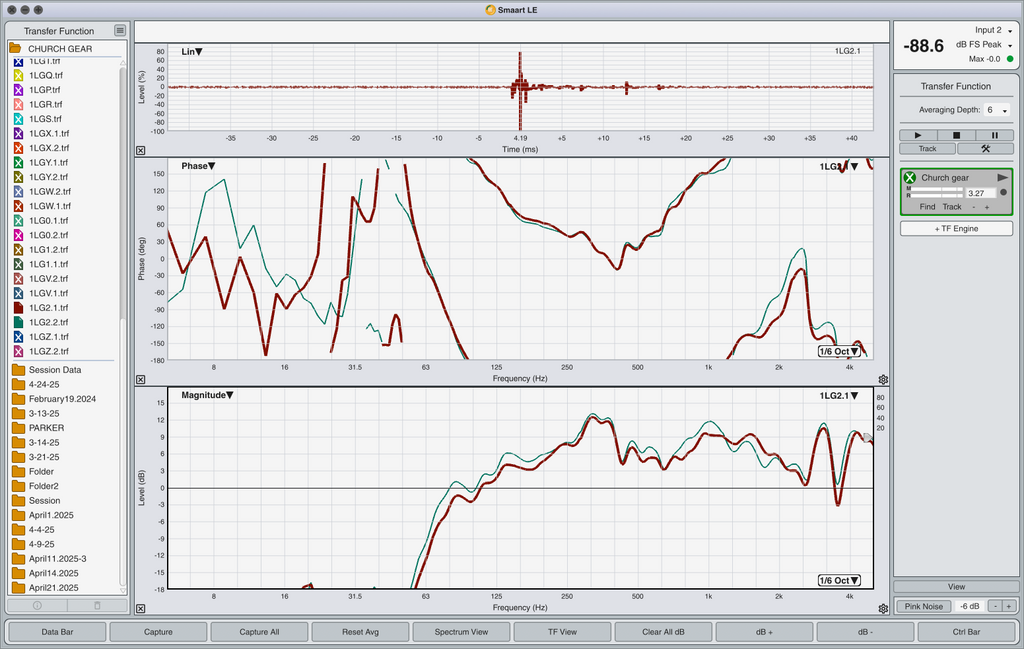Image resolution: width=1024 pixels, height=649 pixels.
Task: Switch to Spectrum View
Action: click(461, 632)
